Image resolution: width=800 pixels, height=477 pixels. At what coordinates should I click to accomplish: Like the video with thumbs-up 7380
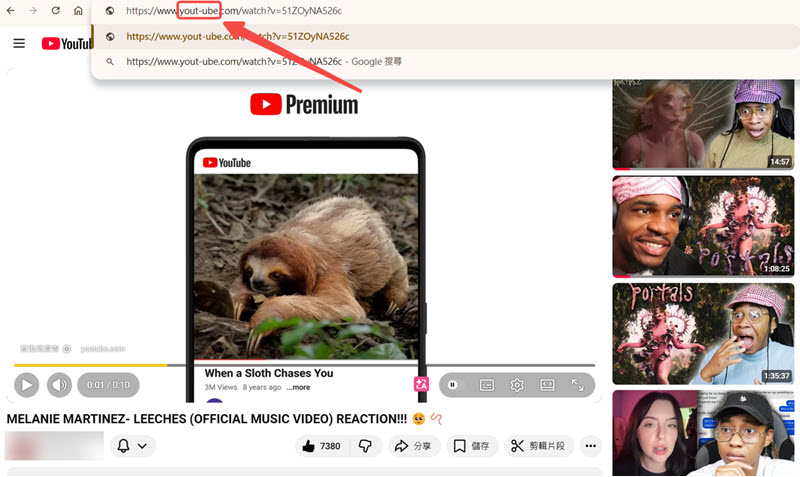[x=321, y=446]
